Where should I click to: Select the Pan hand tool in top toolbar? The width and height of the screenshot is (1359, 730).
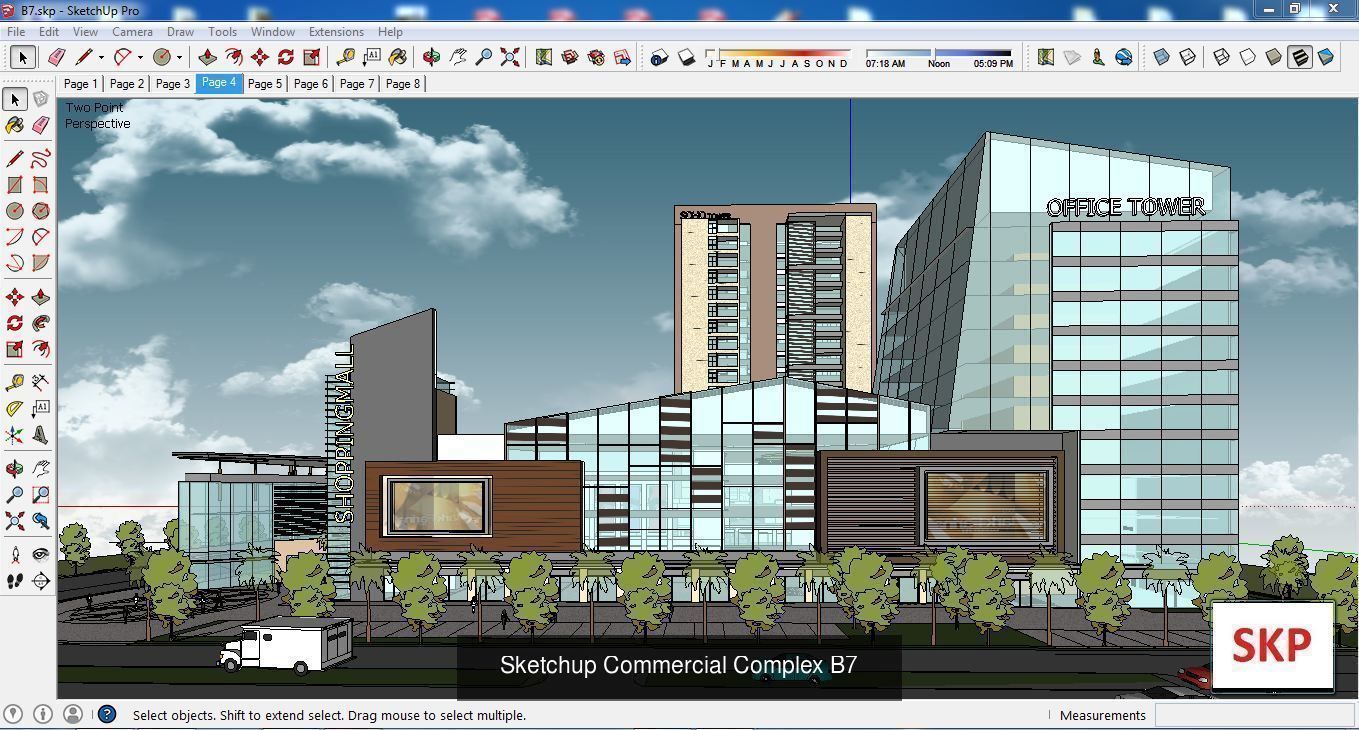tap(458, 57)
